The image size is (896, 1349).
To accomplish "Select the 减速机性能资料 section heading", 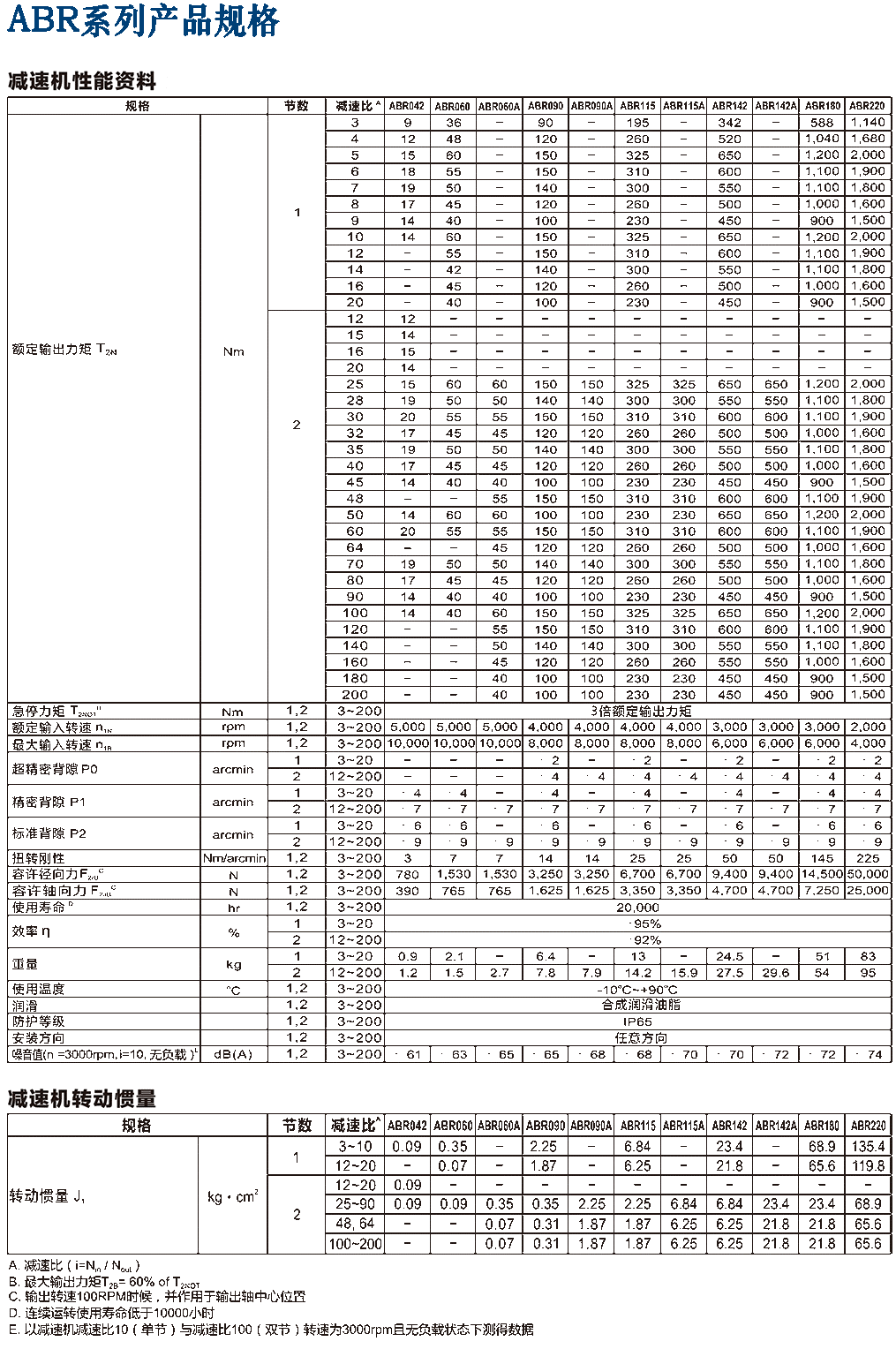I will click(82, 81).
